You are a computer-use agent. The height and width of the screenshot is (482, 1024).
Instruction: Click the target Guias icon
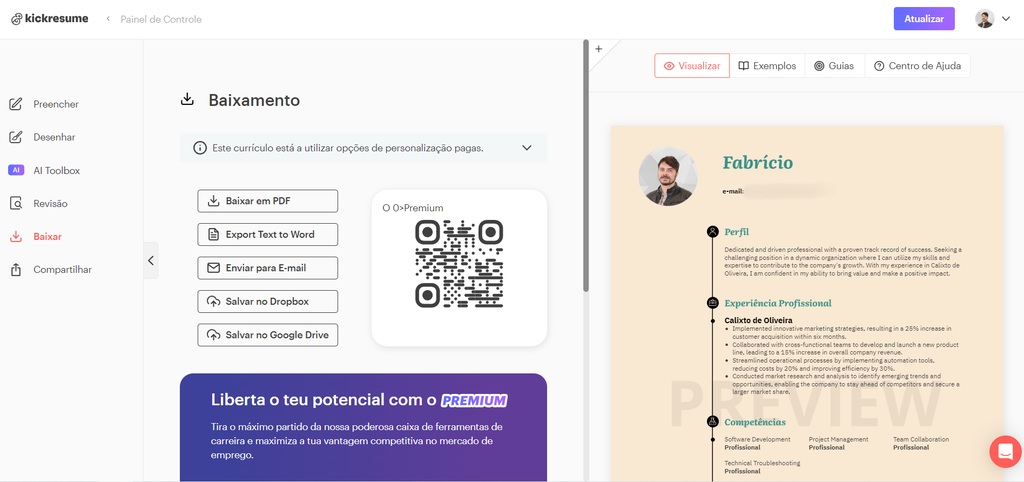tap(819, 66)
